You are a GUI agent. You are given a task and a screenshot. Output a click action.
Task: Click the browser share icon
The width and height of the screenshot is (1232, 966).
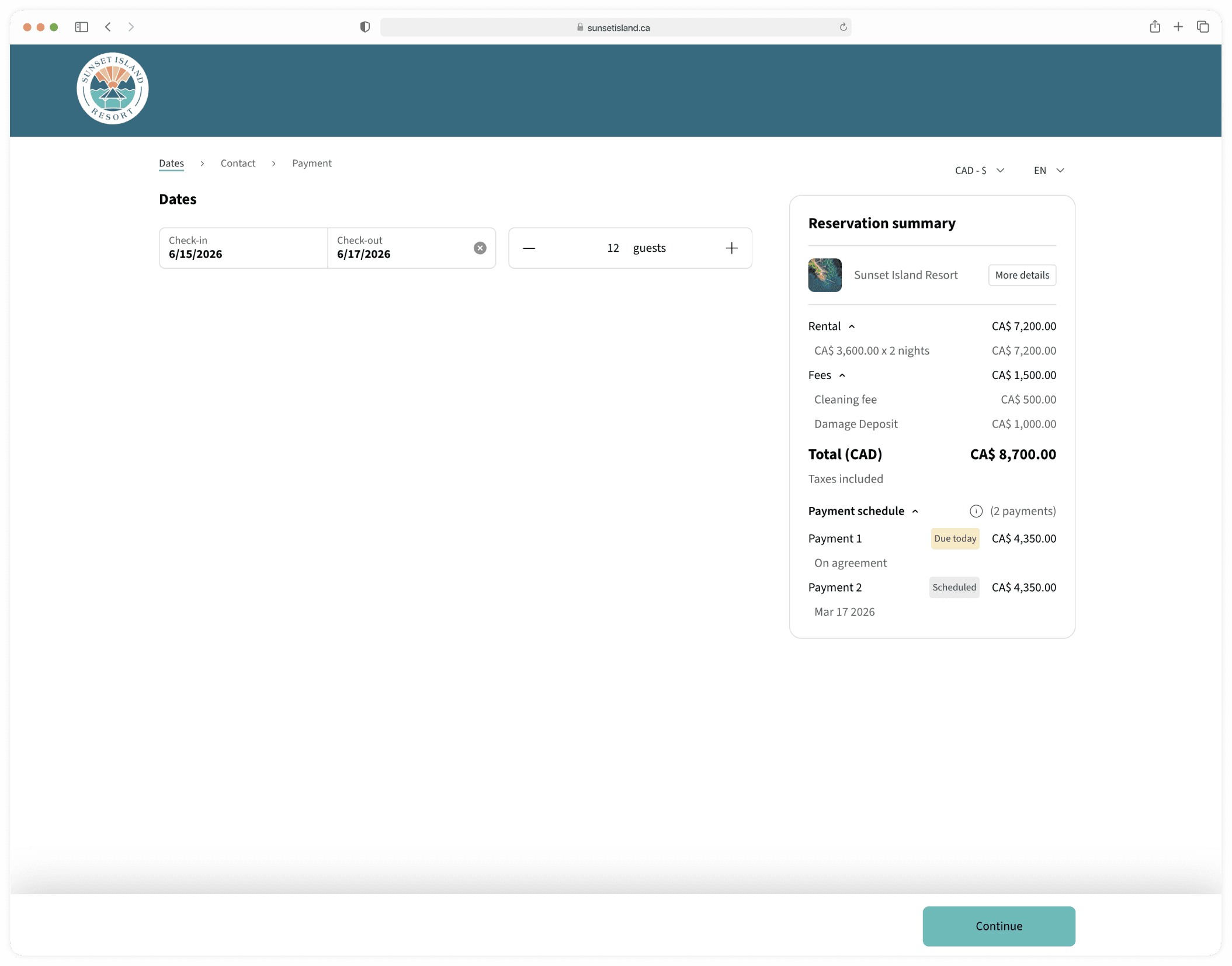tap(1154, 27)
